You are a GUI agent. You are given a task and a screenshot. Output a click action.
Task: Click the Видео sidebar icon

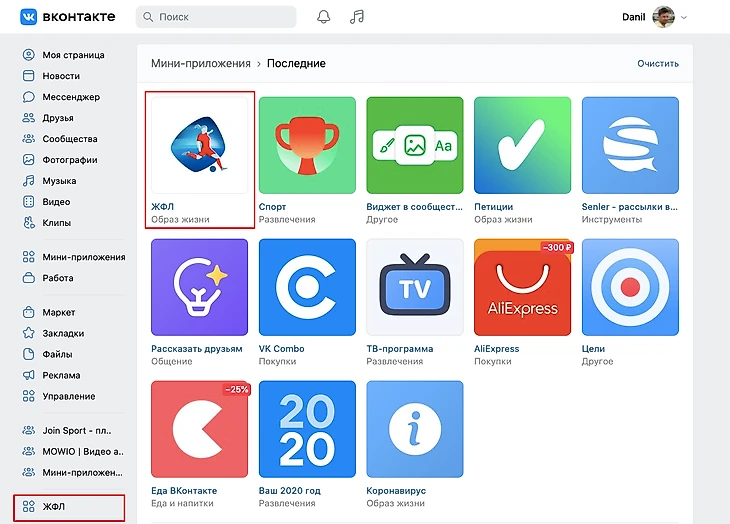(x=28, y=202)
